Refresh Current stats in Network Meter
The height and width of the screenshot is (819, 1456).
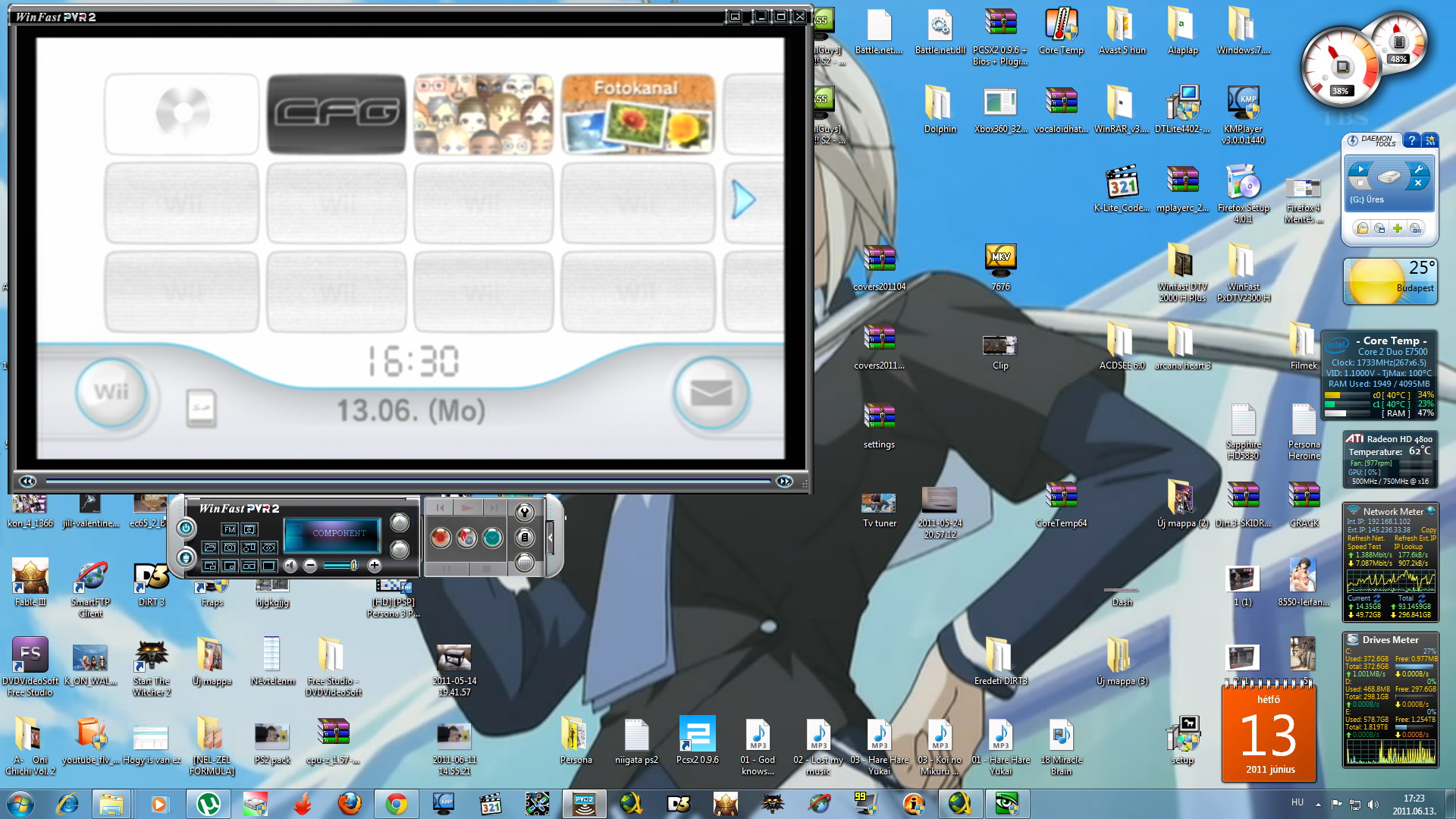1377,598
